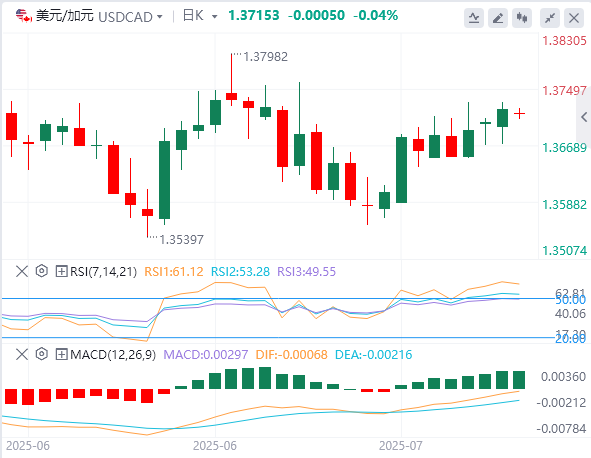Click the MACD(12,26,9) indicator label
Image resolution: width=591 pixels, height=458 pixels.
(113, 354)
